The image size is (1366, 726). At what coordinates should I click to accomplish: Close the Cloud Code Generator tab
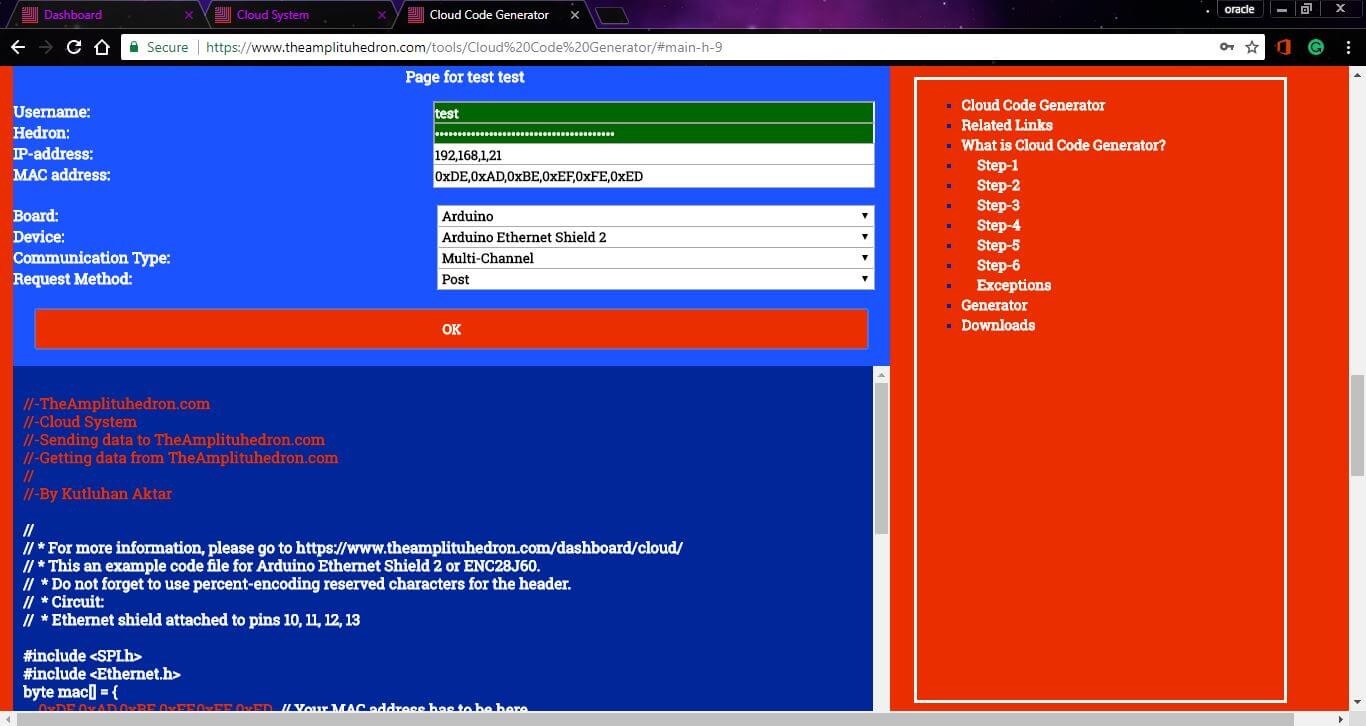pos(574,15)
